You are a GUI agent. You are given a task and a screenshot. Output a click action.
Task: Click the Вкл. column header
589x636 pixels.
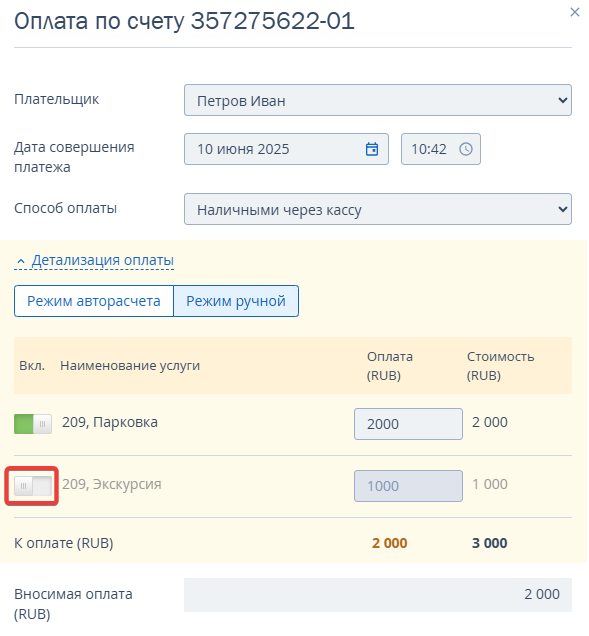32,365
